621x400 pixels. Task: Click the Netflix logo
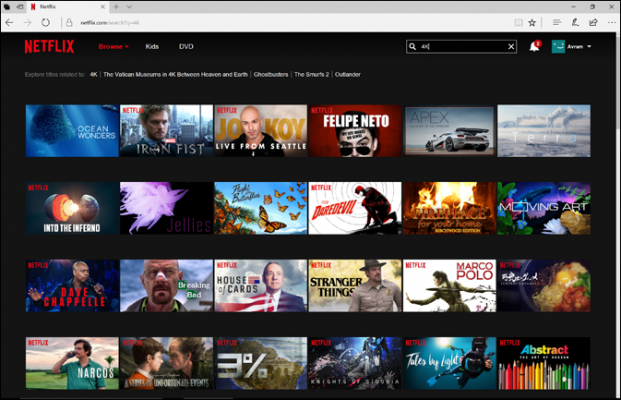(49, 46)
